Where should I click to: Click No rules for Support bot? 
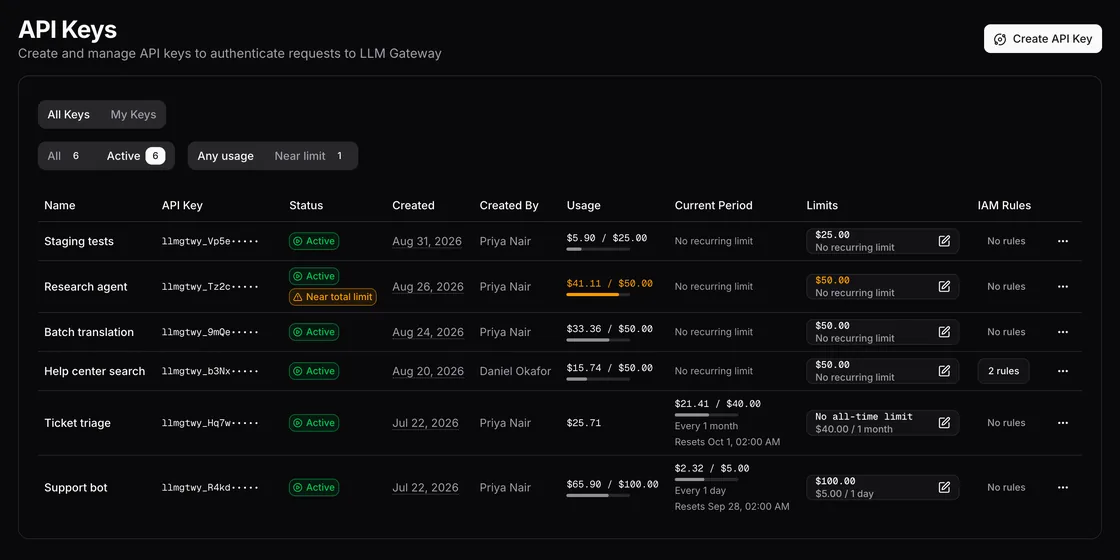(1006, 488)
